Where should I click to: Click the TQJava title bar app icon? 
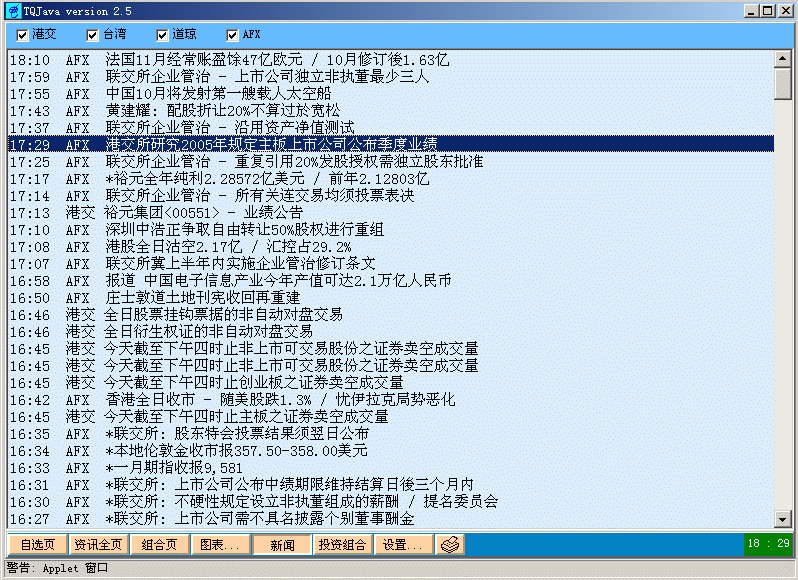[x=14, y=11]
